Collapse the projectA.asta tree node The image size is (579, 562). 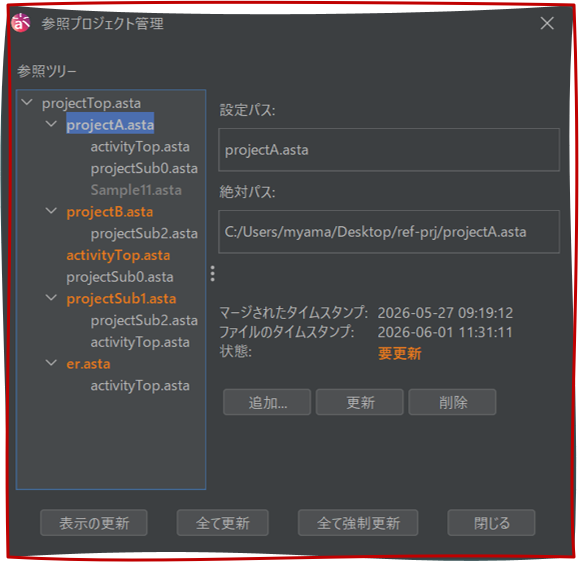click(51, 124)
